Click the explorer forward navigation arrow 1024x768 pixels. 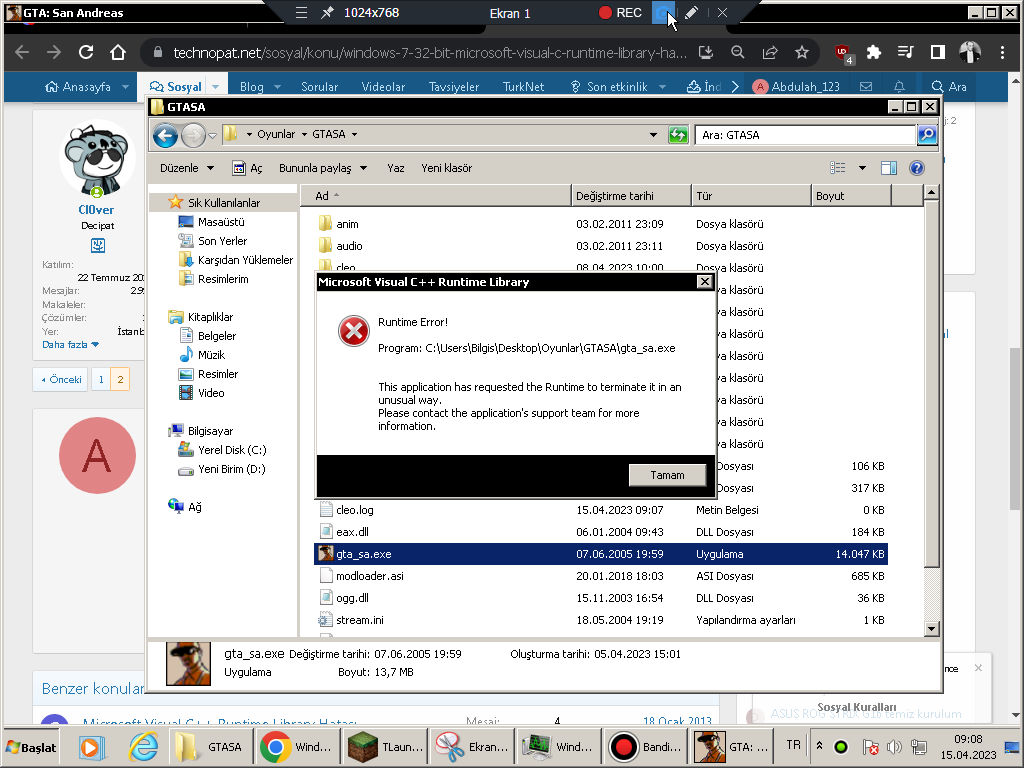click(x=193, y=135)
